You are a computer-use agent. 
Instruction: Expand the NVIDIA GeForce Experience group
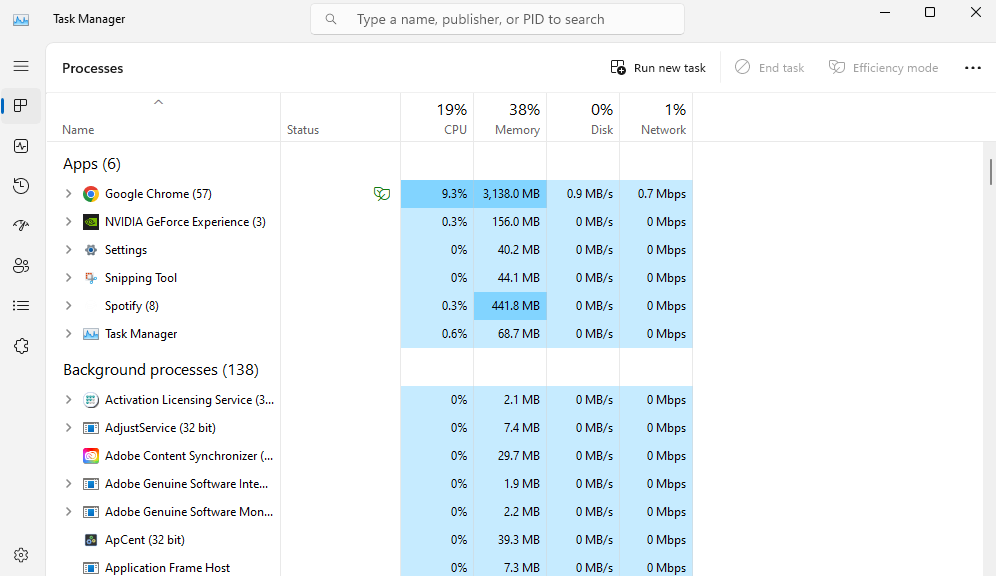(69, 222)
